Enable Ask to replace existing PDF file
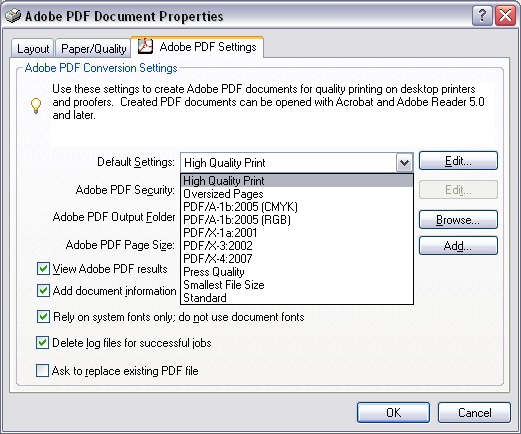Screen dimensions: 521x434 click(42, 370)
